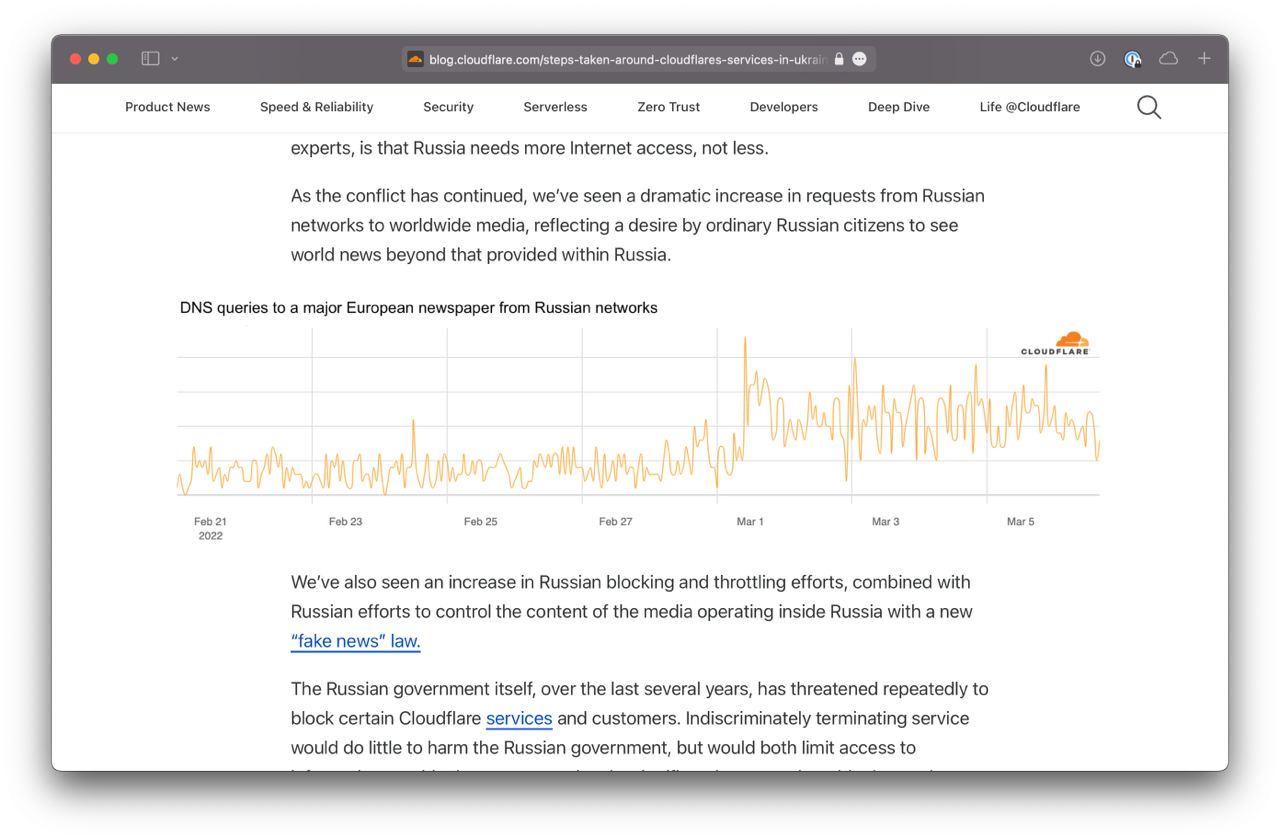Go to Speed & Reliability section
Viewport: 1280px width, 839px height.
[317, 107]
